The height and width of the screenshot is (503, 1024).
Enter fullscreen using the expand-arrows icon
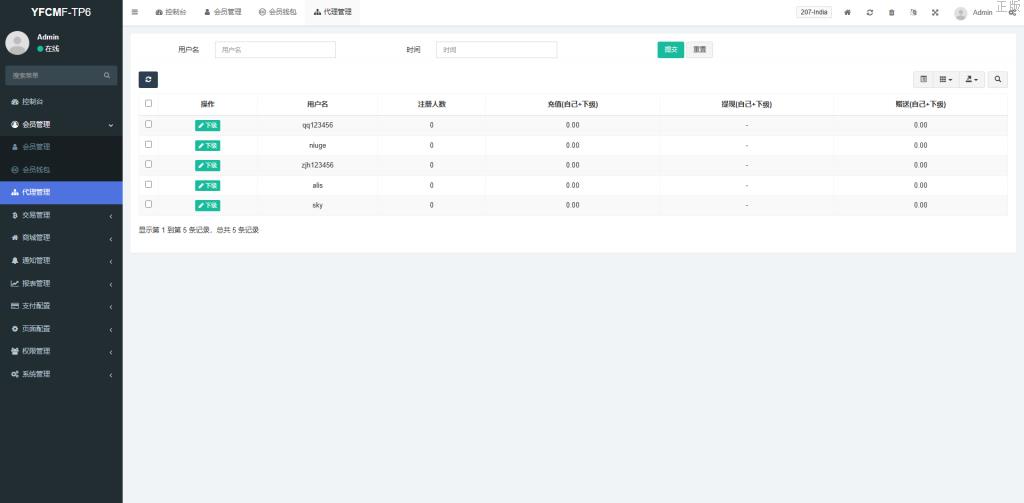click(x=935, y=12)
